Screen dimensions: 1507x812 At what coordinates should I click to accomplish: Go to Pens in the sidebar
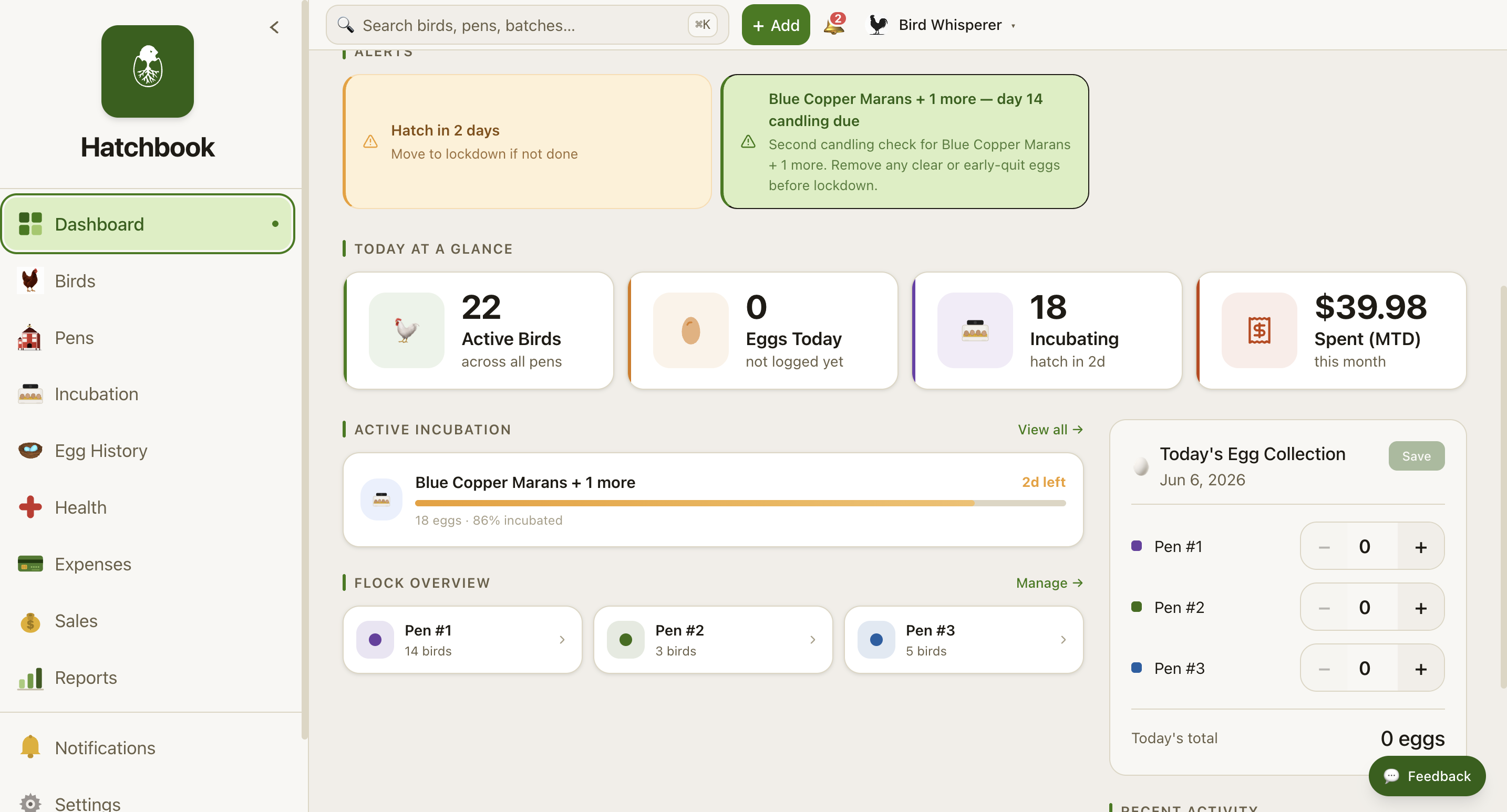pyautogui.click(x=148, y=337)
